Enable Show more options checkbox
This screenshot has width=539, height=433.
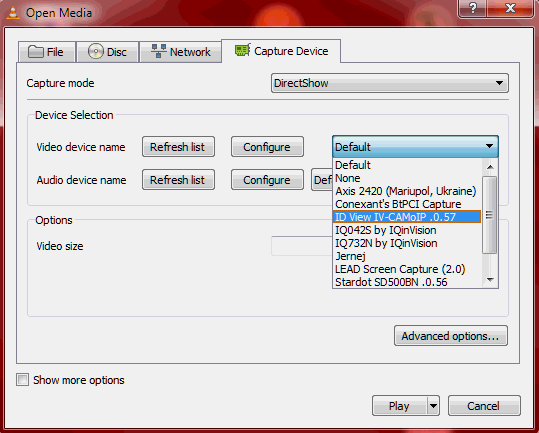pos(22,380)
